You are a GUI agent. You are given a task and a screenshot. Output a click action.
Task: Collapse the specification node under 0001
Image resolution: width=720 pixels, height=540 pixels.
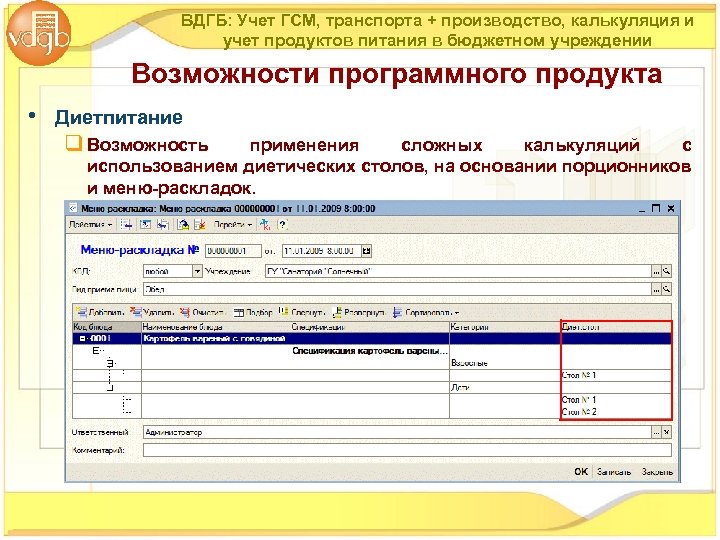(96, 351)
